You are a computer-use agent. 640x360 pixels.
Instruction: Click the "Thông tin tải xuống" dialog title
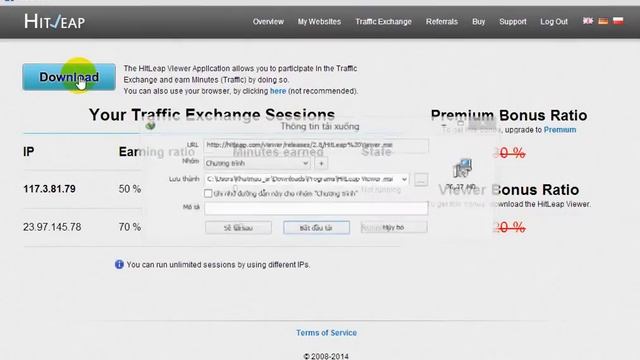point(320,127)
